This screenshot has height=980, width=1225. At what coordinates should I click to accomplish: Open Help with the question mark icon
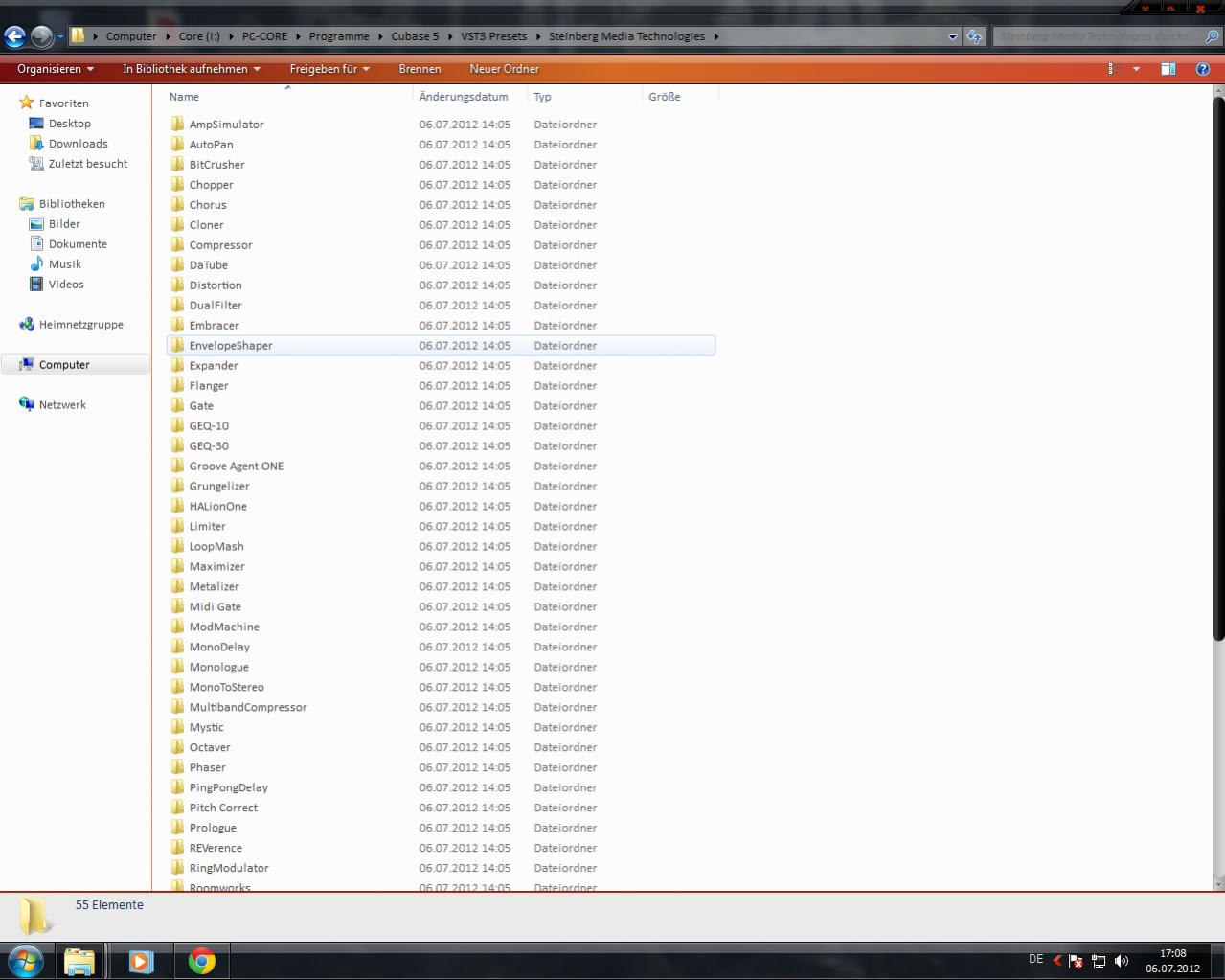(x=1203, y=69)
